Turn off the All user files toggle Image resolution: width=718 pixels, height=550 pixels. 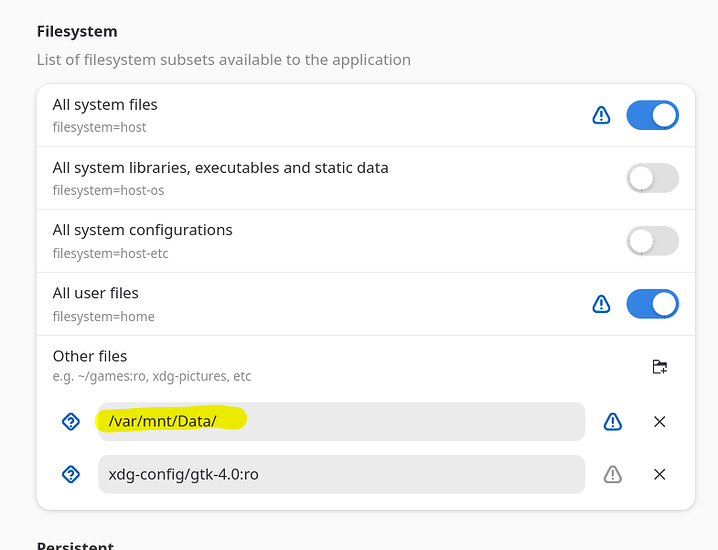point(652,304)
